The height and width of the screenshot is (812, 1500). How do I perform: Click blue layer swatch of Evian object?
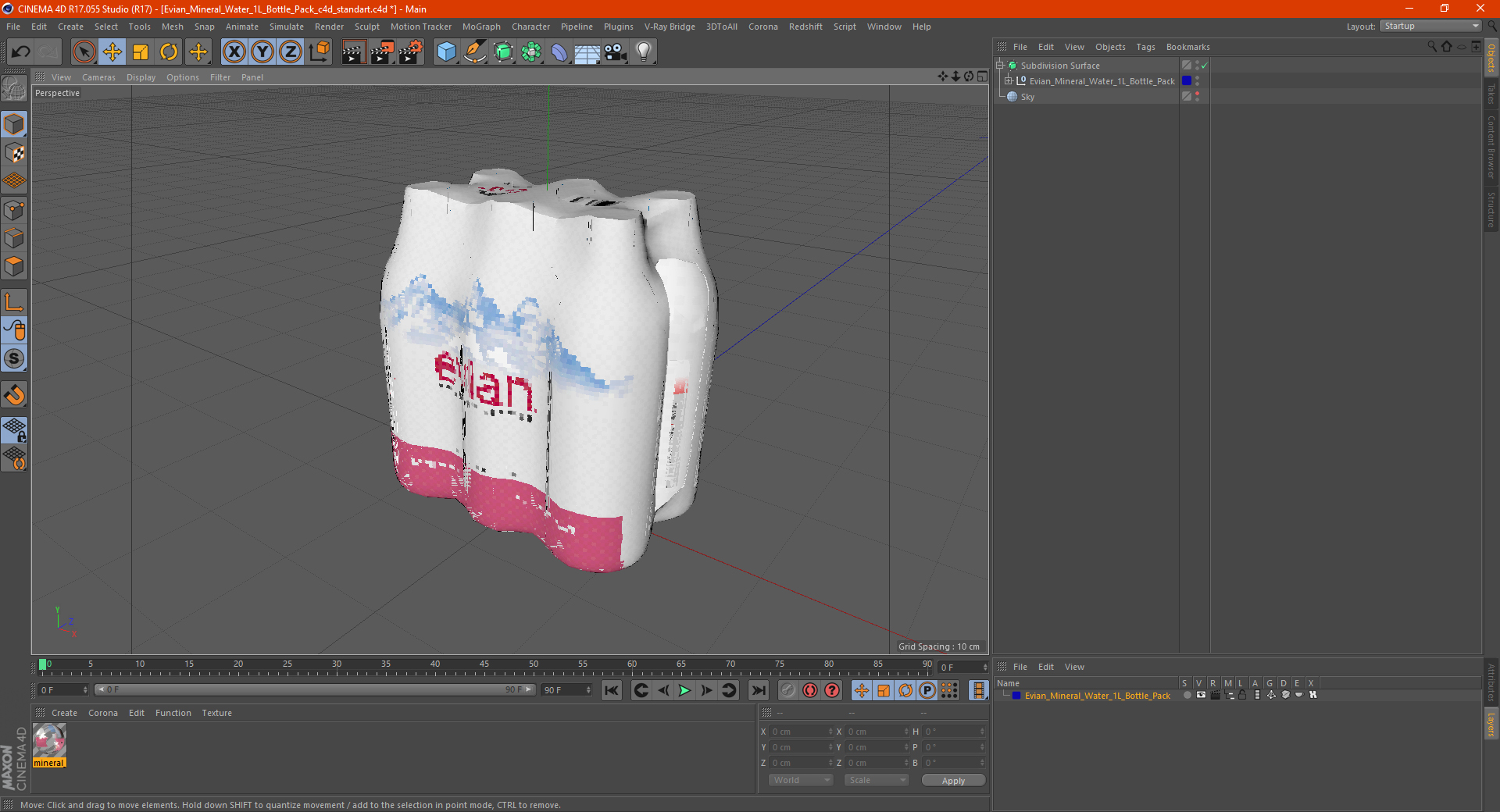coord(1187,81)
